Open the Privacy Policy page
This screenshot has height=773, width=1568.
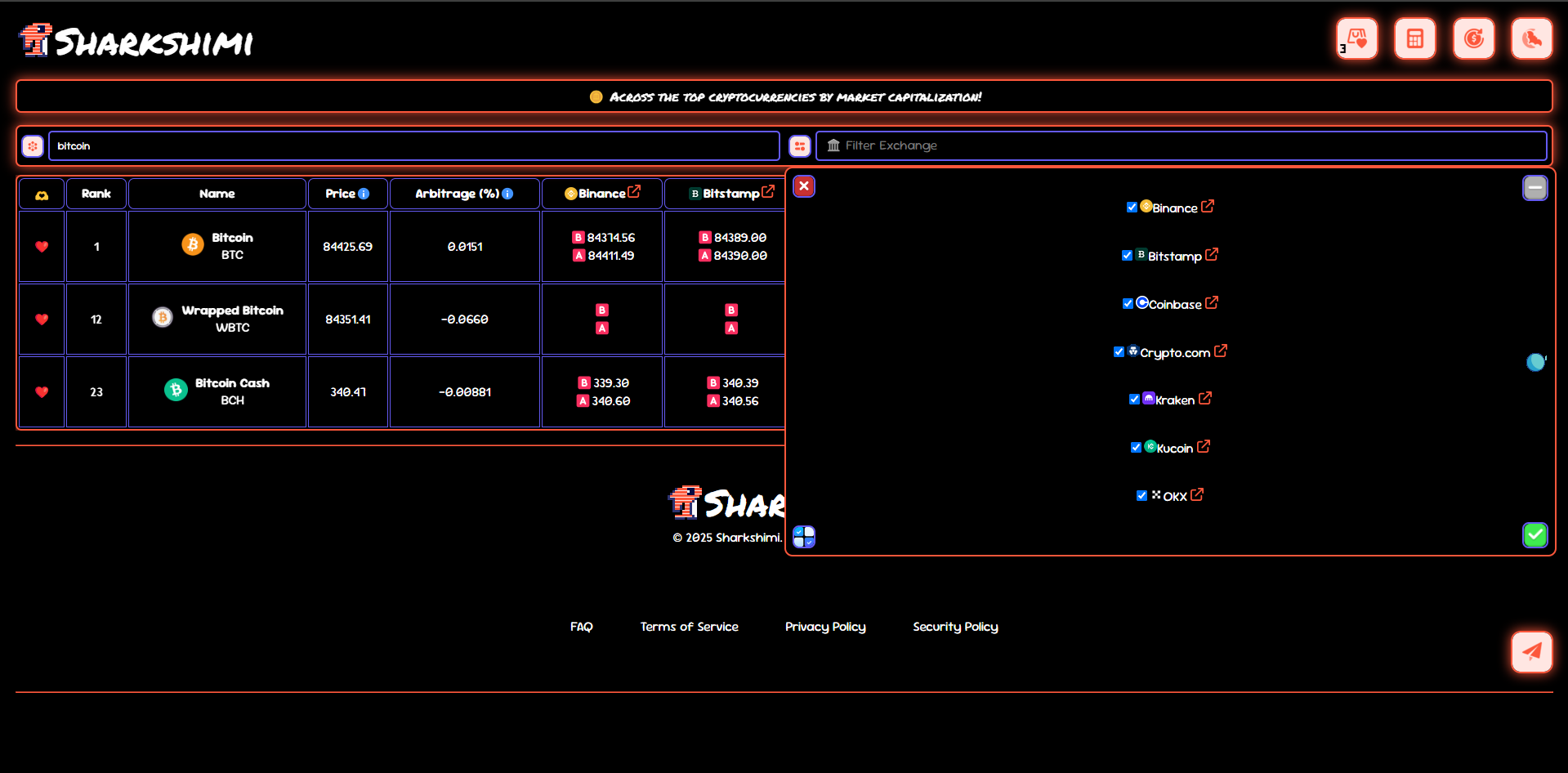click(x=825, y=626)
